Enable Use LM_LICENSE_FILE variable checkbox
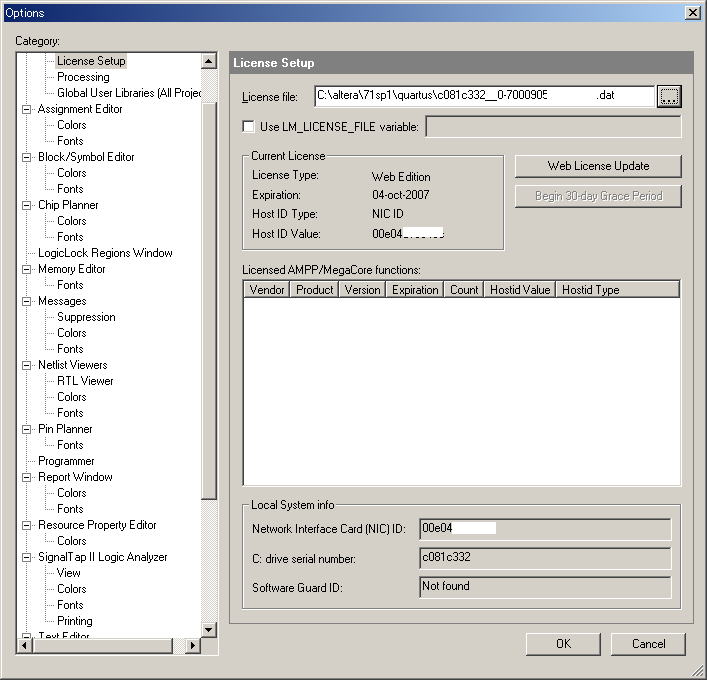 [x=249, y=127]
